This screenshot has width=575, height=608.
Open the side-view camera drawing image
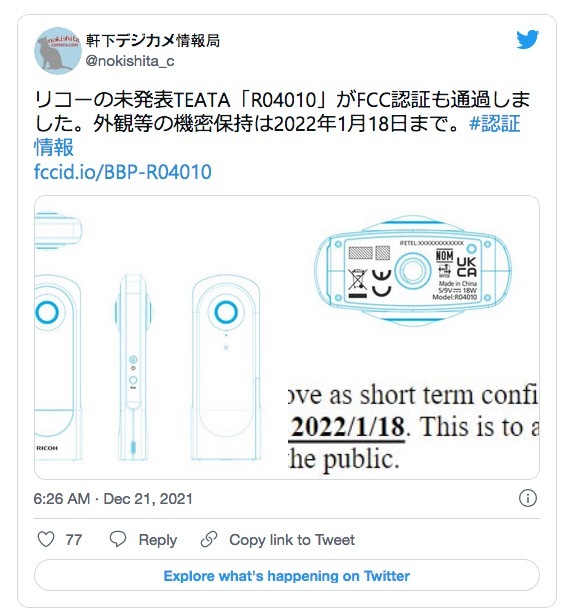coord(133,368)
